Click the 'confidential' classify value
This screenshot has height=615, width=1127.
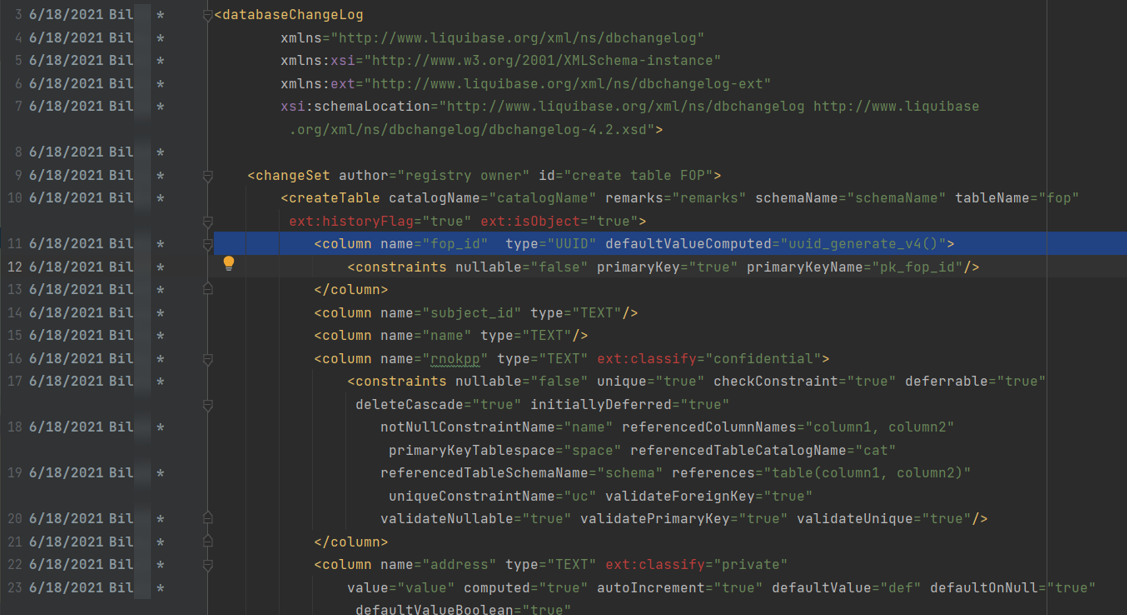click(763, 359)
